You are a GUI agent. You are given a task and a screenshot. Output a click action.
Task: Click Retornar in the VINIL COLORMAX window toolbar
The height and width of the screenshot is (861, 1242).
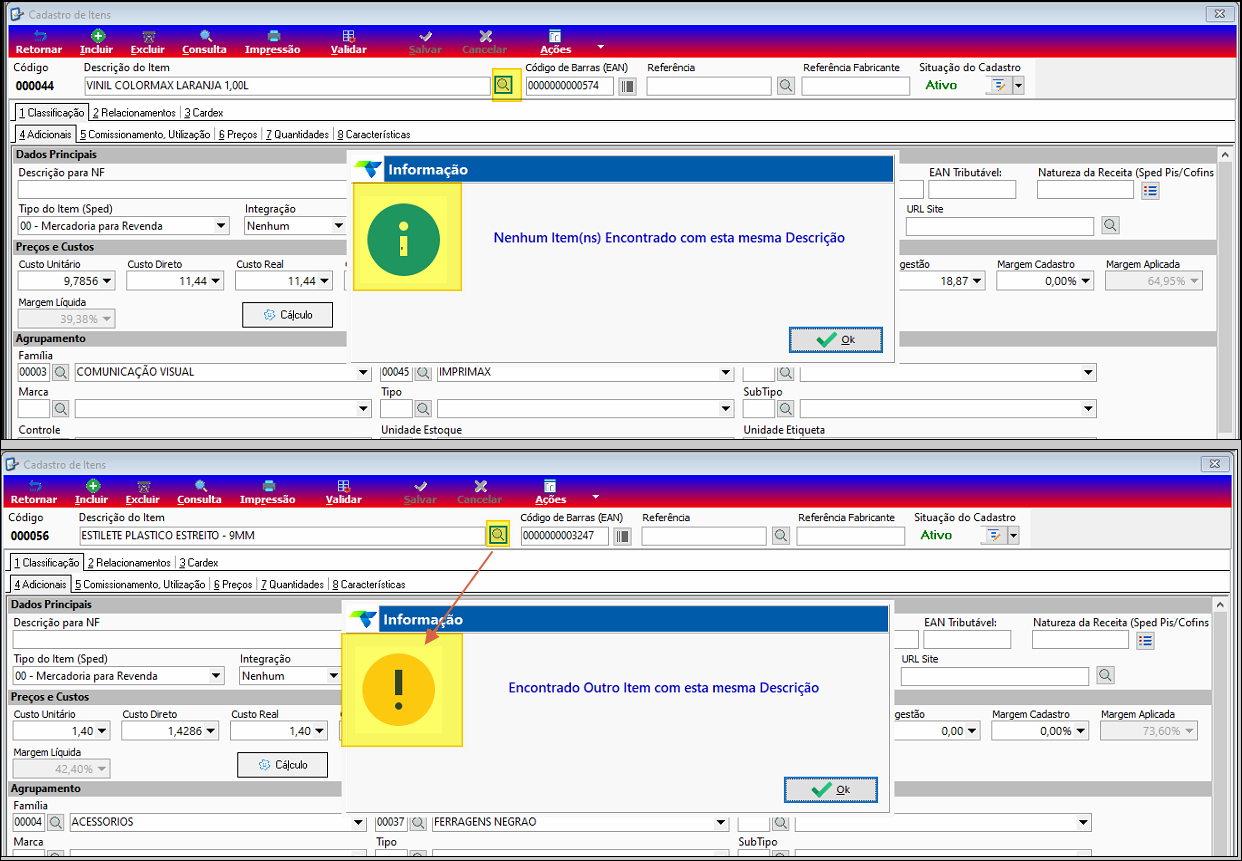point(39,42)
